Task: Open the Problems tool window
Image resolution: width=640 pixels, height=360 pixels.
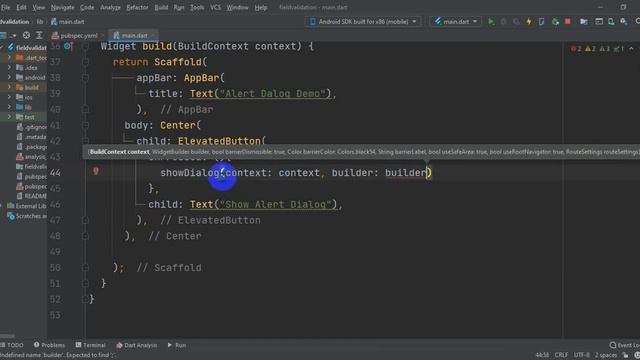Action: [x=49, y=345]
